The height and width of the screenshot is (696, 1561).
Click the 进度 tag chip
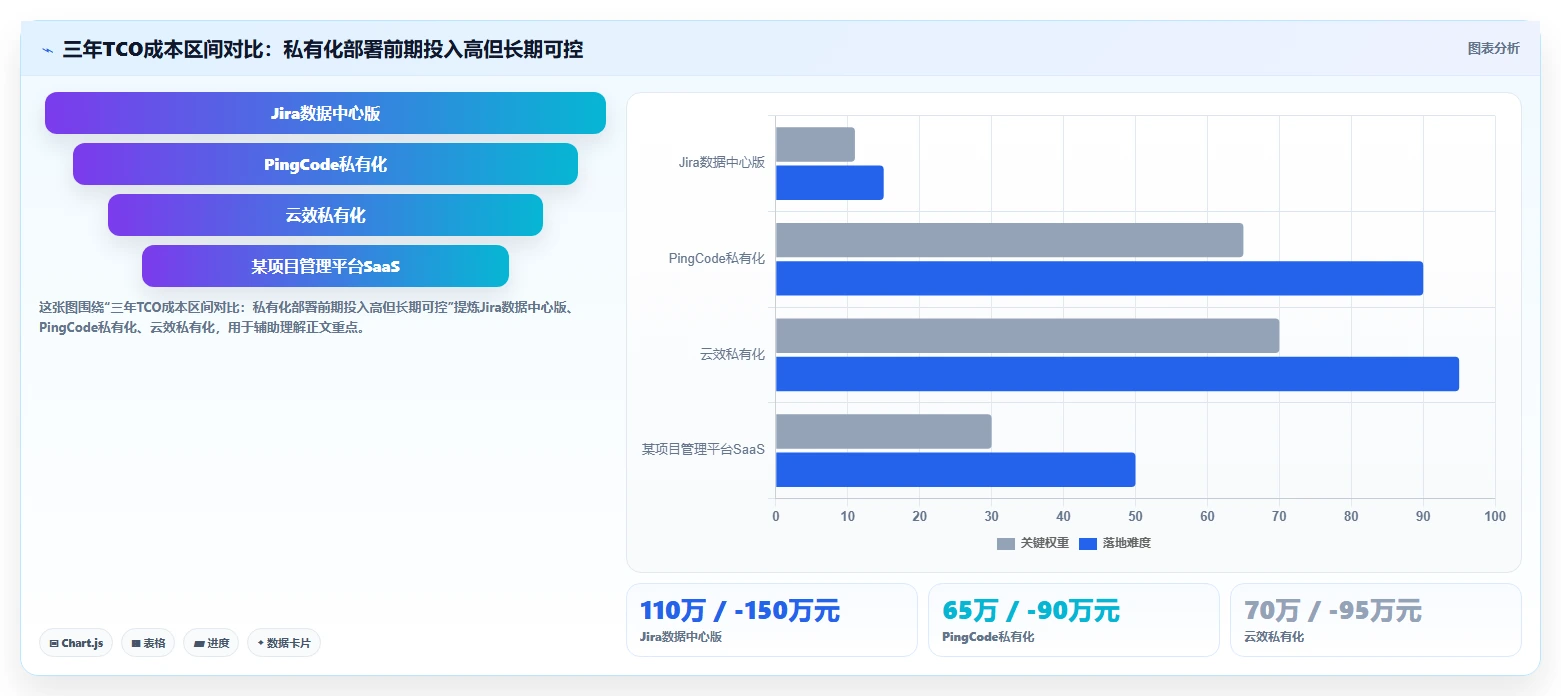pyautogui.click(x=211, y=643)
